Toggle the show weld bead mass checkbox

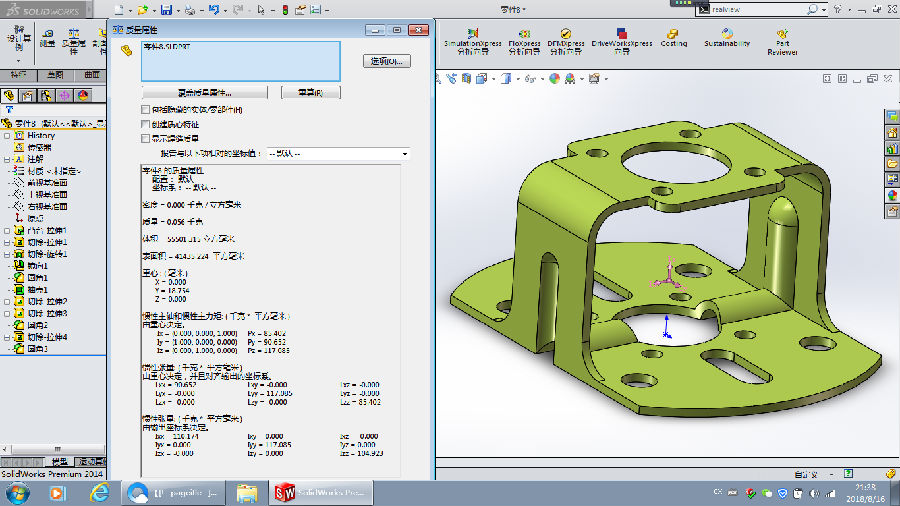(x=146, y=138)
